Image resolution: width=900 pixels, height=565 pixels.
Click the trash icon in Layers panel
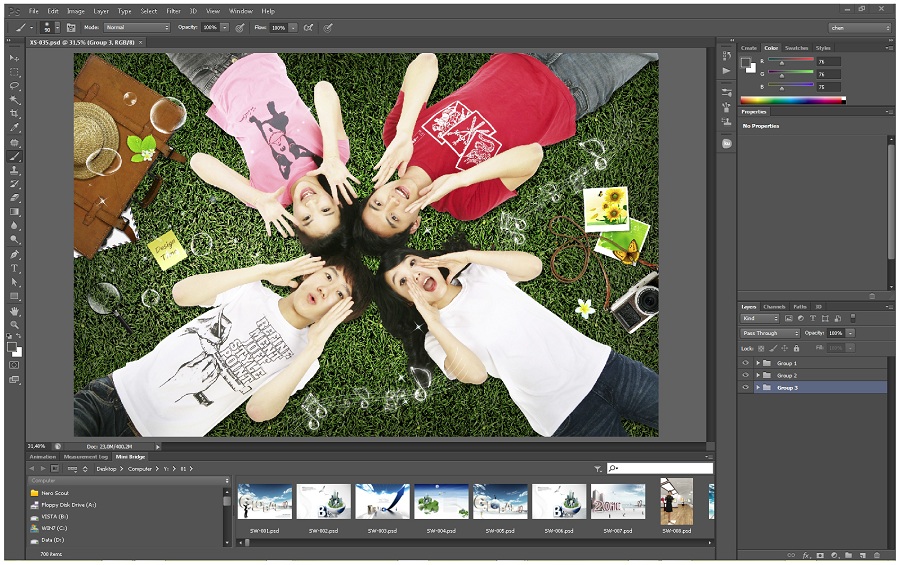[x=877, y=554]
